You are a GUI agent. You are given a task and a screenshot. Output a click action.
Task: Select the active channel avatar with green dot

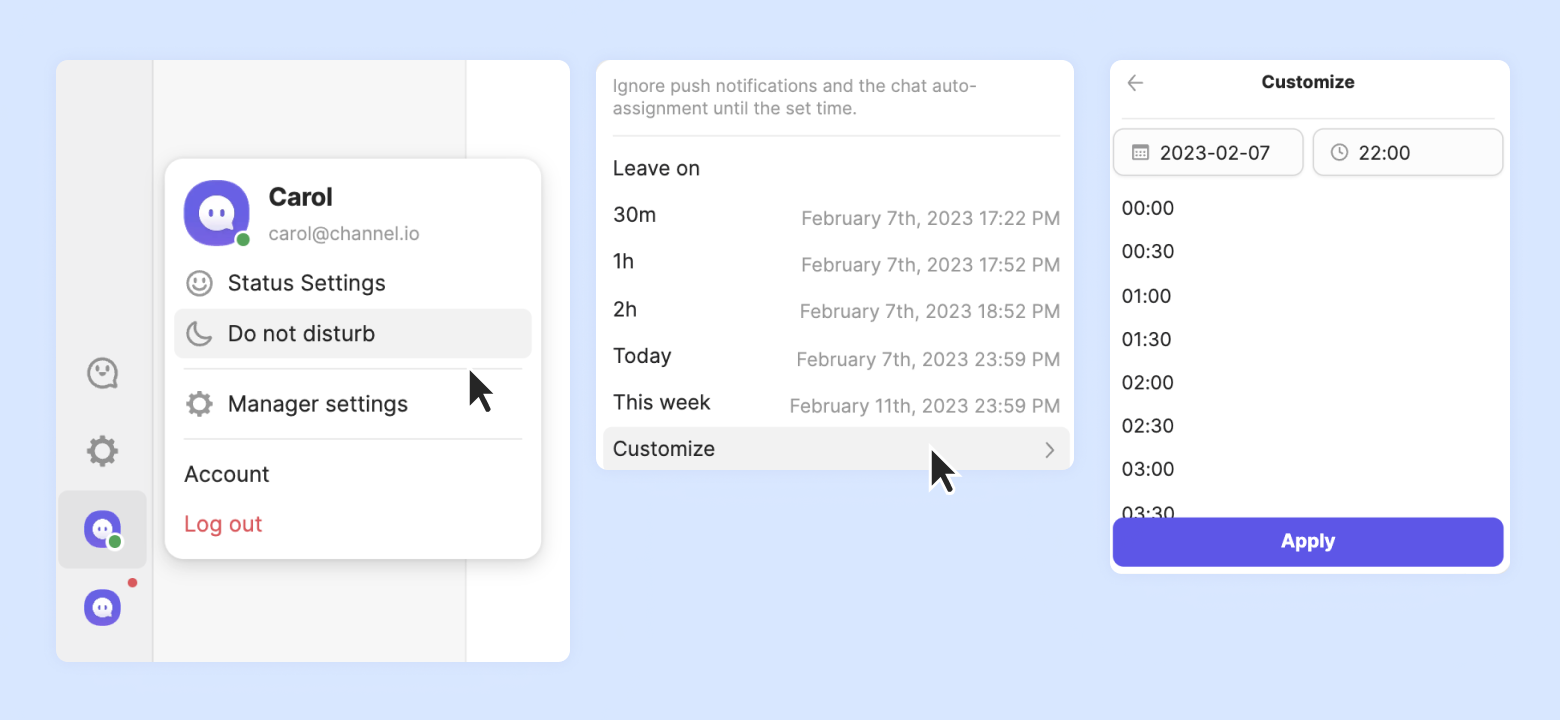tap(103, 530)
